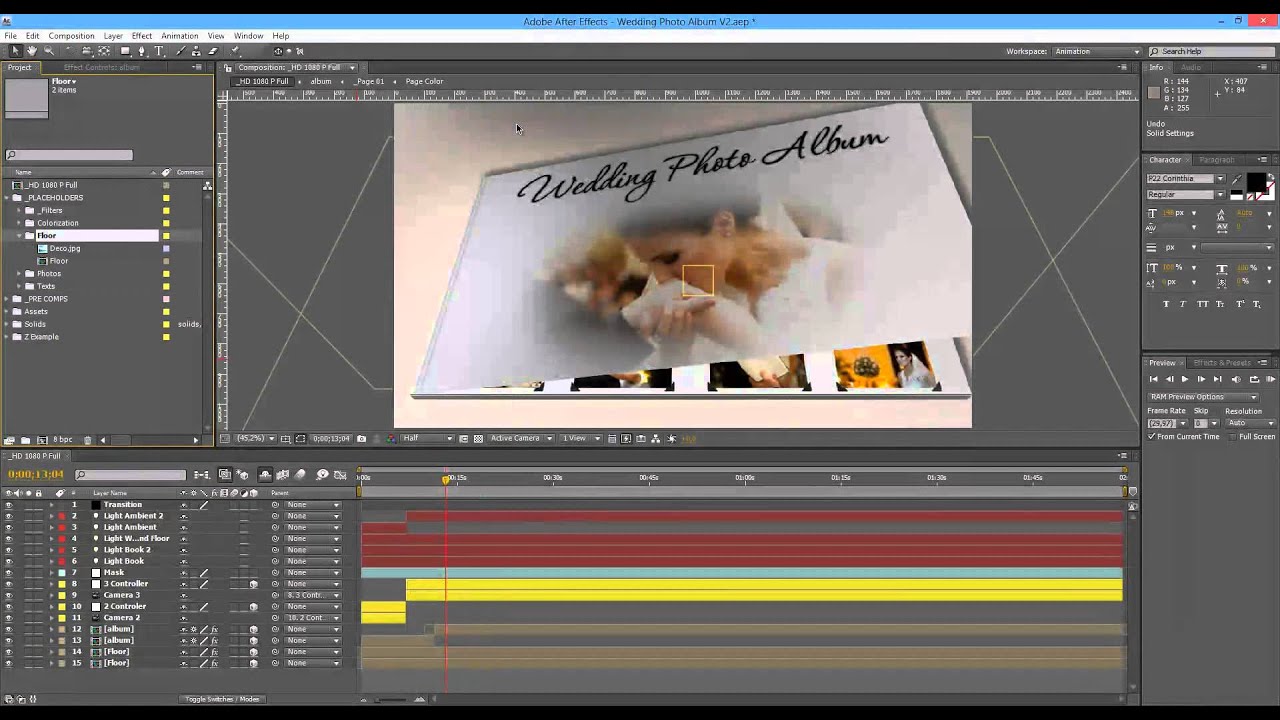Select the Rectangle shape tool

[x=125, y=51]
